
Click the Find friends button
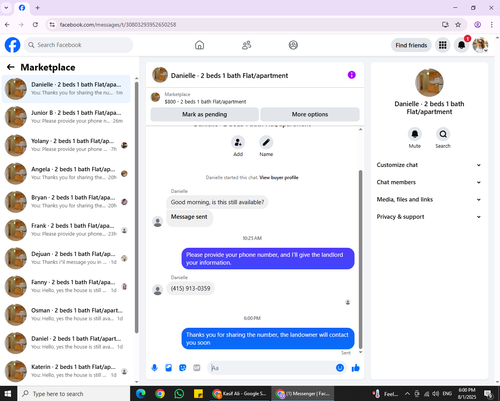tap(411, 45)
